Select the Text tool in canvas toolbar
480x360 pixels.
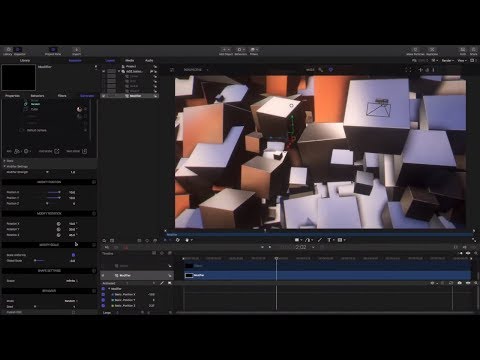point(329,240)
